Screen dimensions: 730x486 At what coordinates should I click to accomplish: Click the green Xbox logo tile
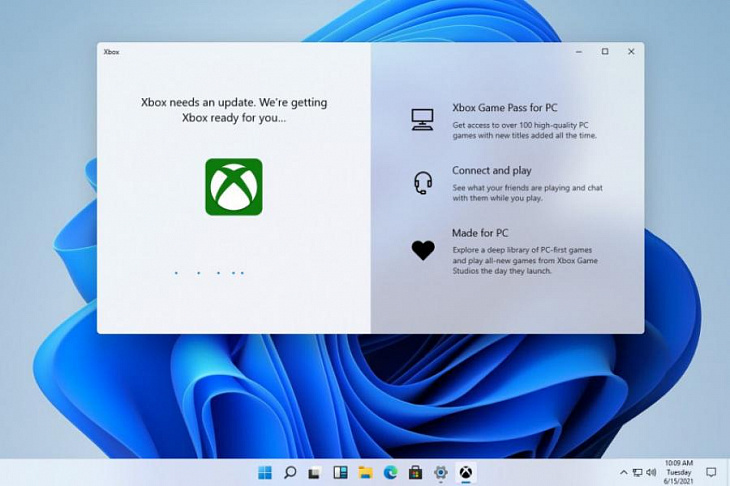pos(234,187)
